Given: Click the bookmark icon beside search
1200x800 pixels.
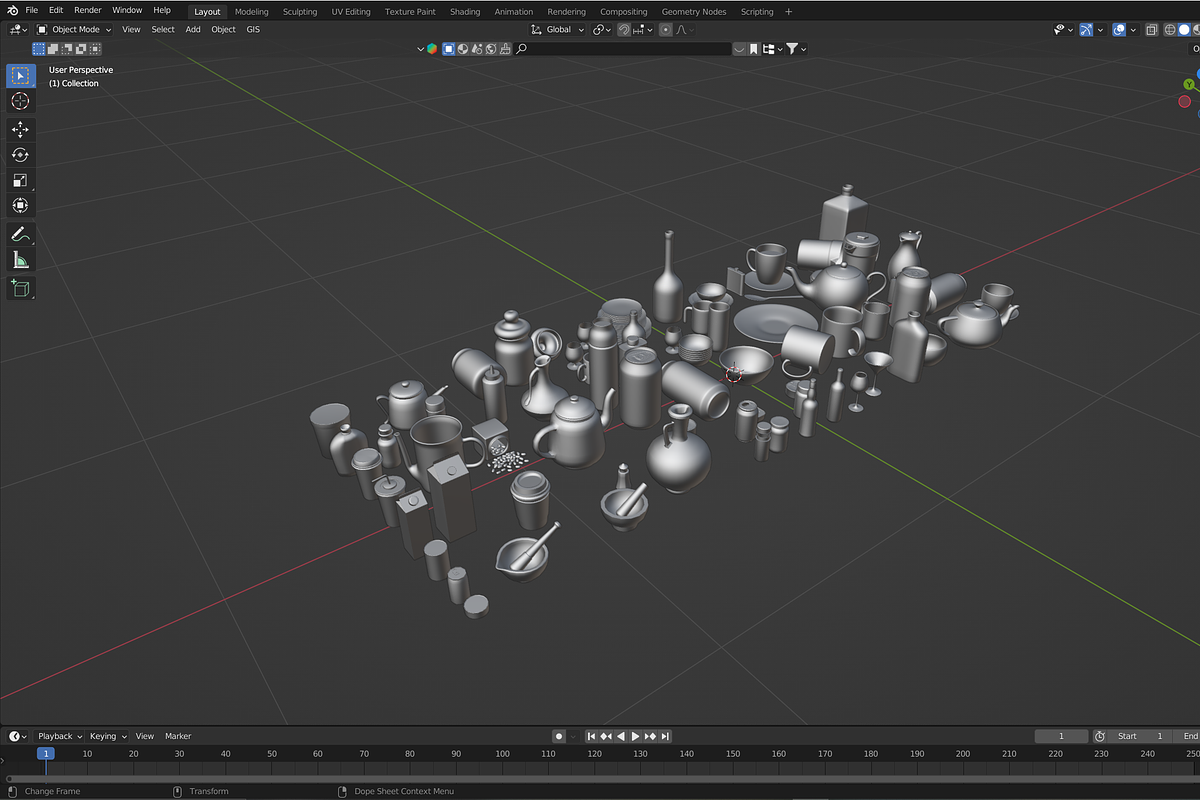Looking at the screenshot, I should (754, 49).
